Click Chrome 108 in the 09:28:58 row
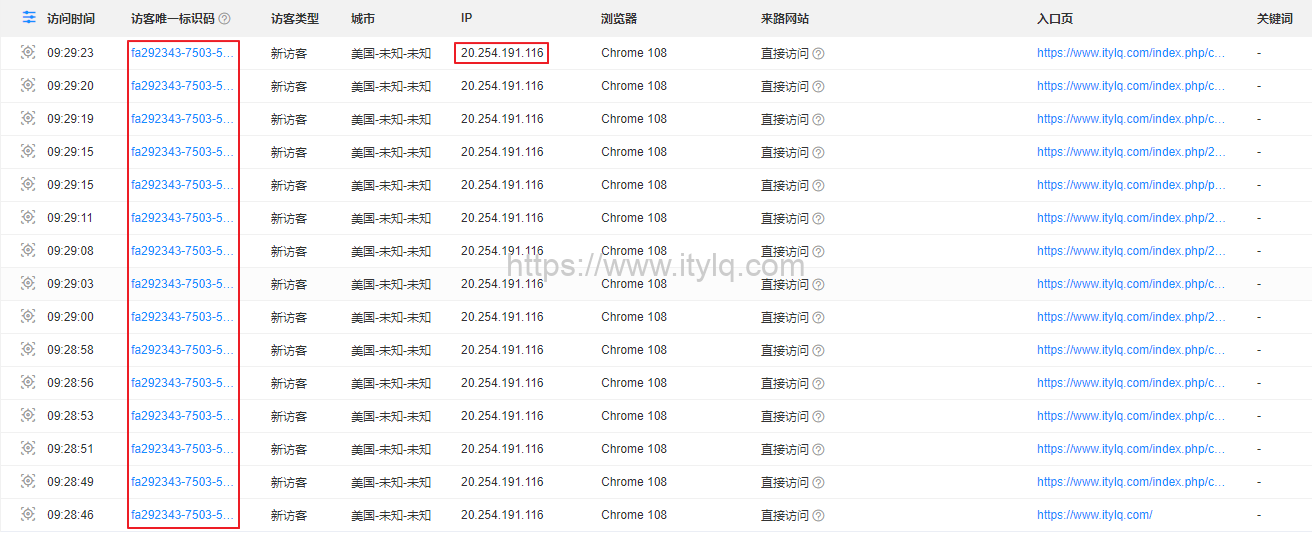This screenshot has width=1312, height=535. click(x=633, y=350)
